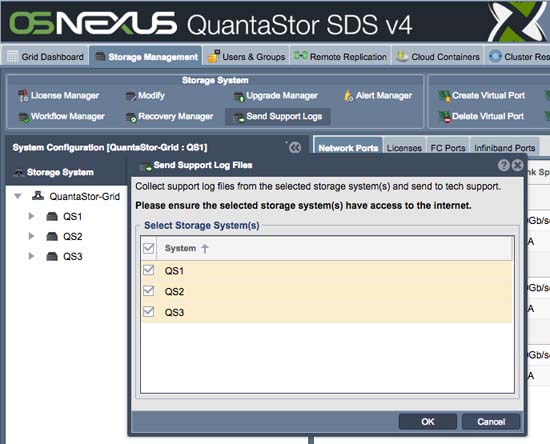
Task: Select the QS2 row text in the list
Action: 174,292
